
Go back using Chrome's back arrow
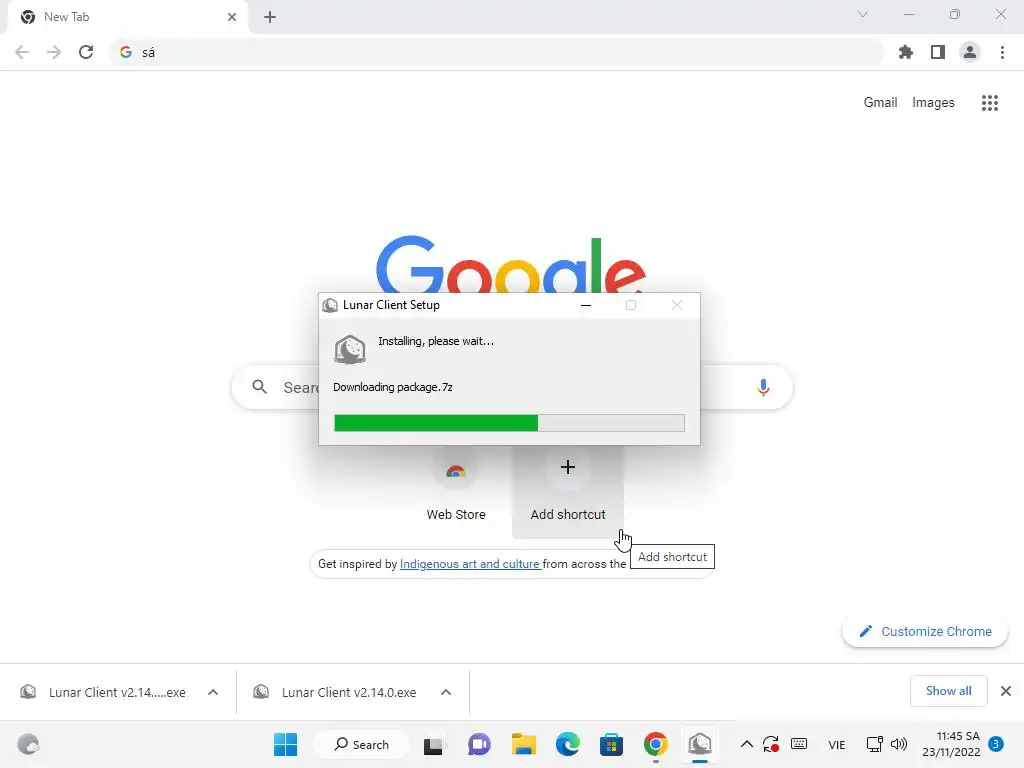(22, 52)
